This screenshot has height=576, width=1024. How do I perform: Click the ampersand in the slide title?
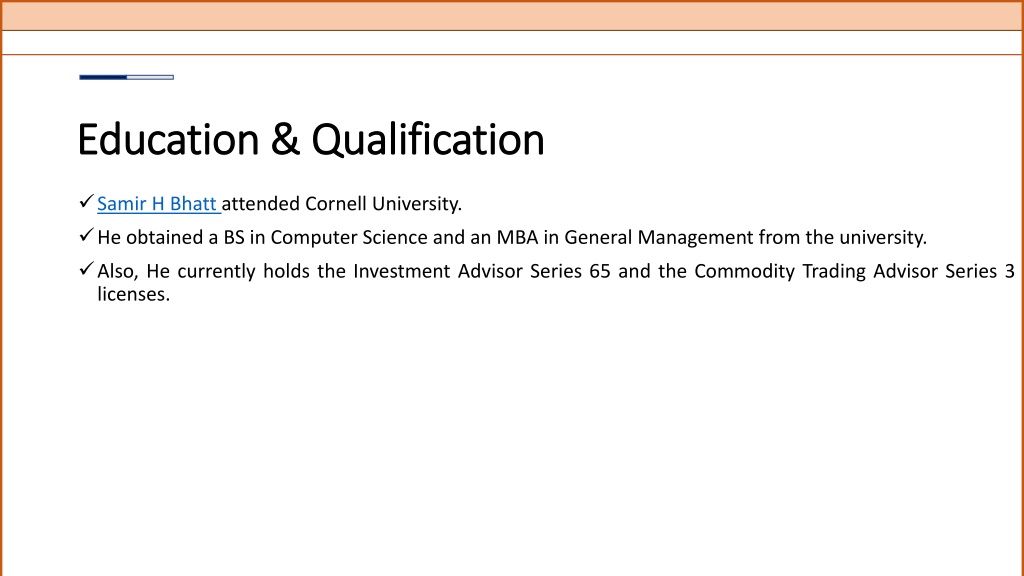click(285, 139)
